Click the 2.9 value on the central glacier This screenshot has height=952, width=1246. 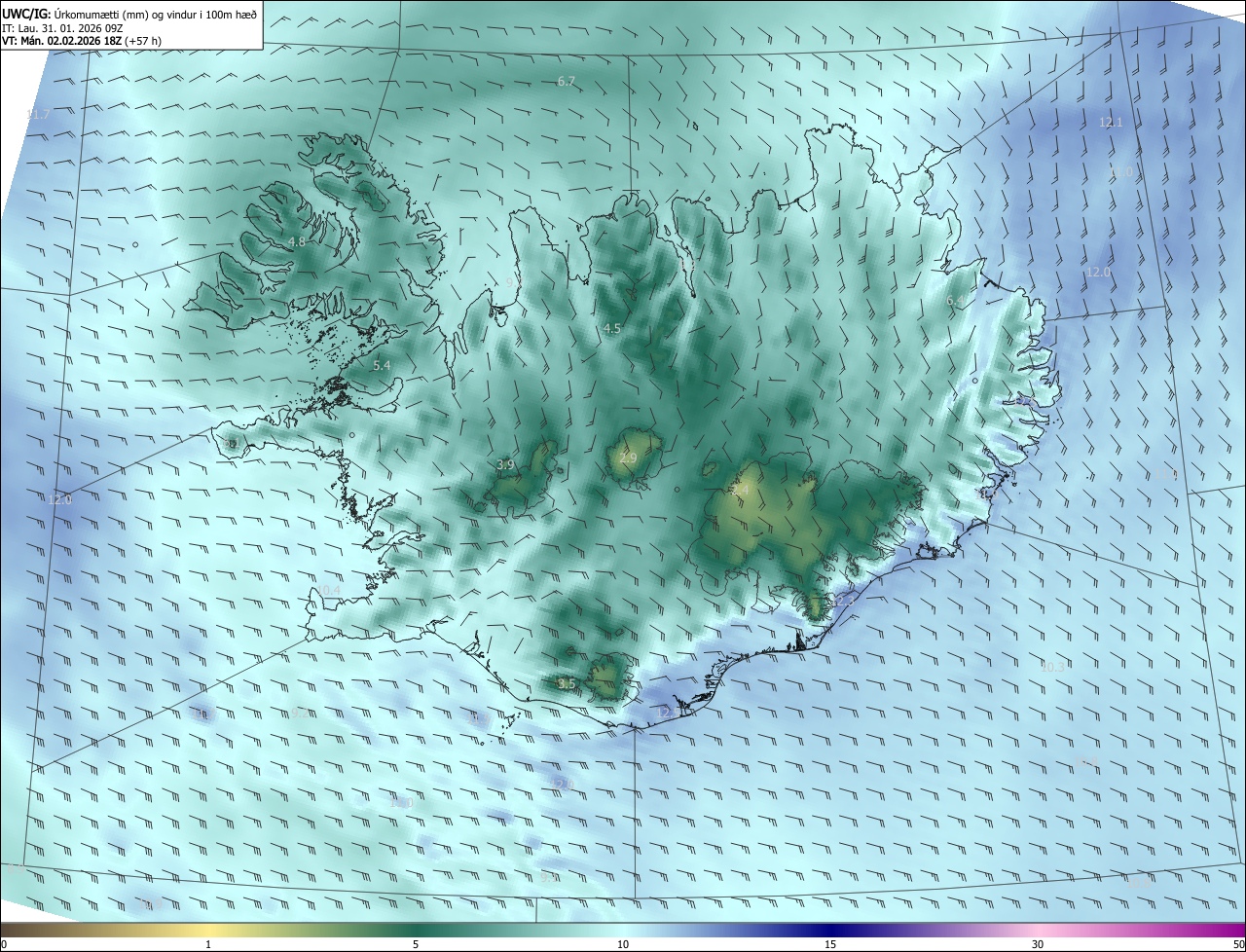point(628,458)
